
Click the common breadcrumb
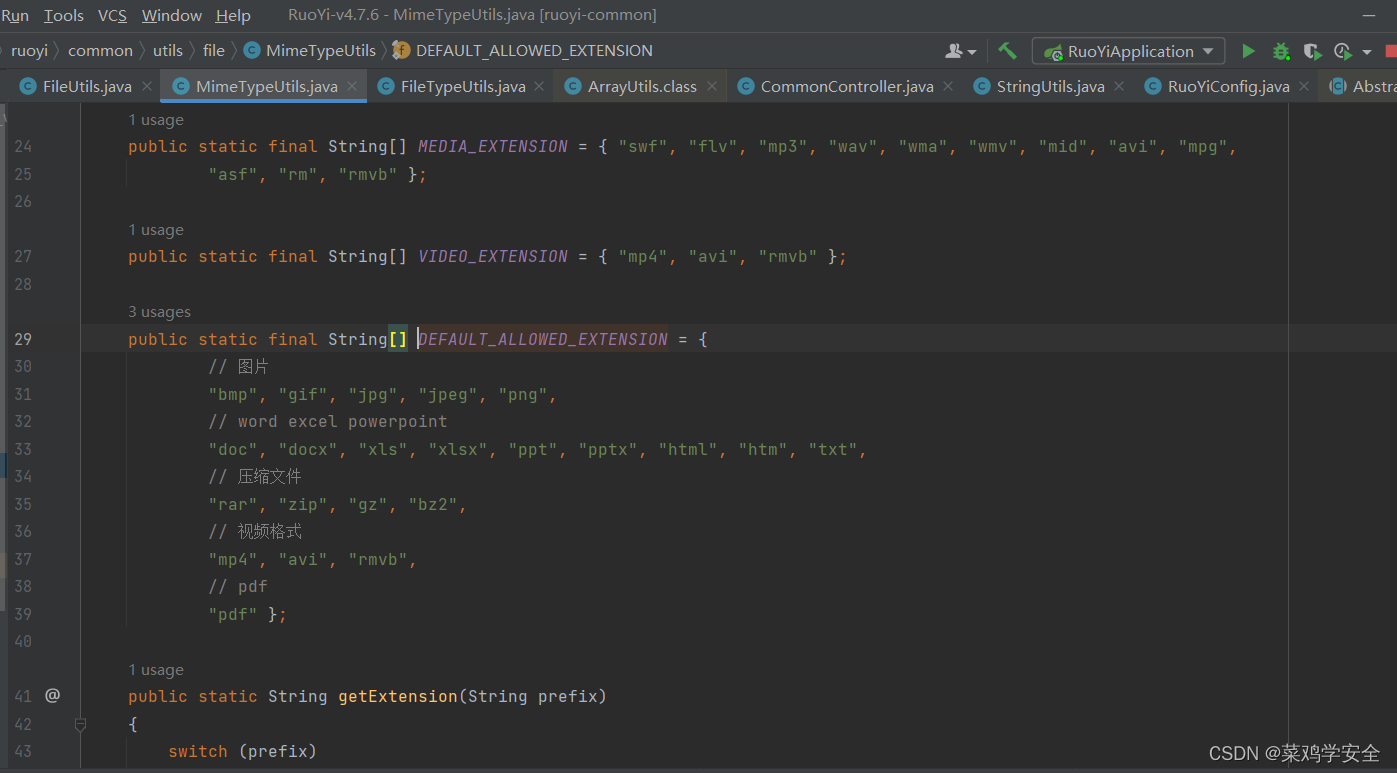pos(100,50)
